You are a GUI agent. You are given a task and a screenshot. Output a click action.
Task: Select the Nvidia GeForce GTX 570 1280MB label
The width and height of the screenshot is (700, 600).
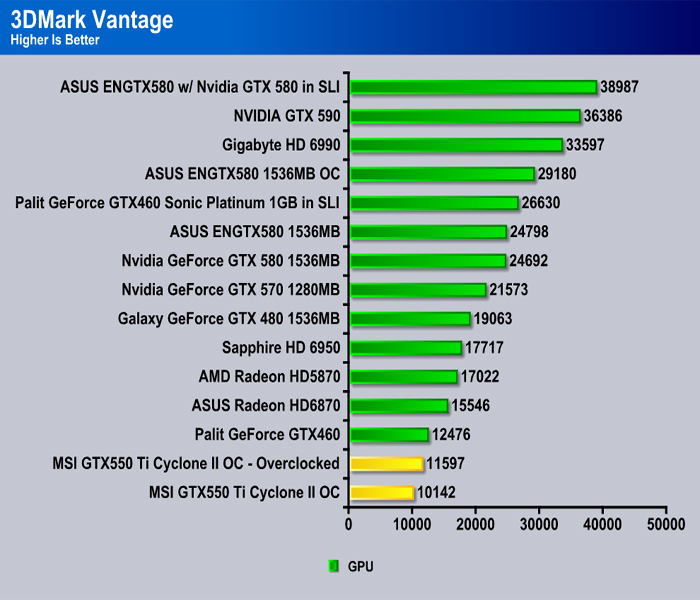(x=231, y=290)
